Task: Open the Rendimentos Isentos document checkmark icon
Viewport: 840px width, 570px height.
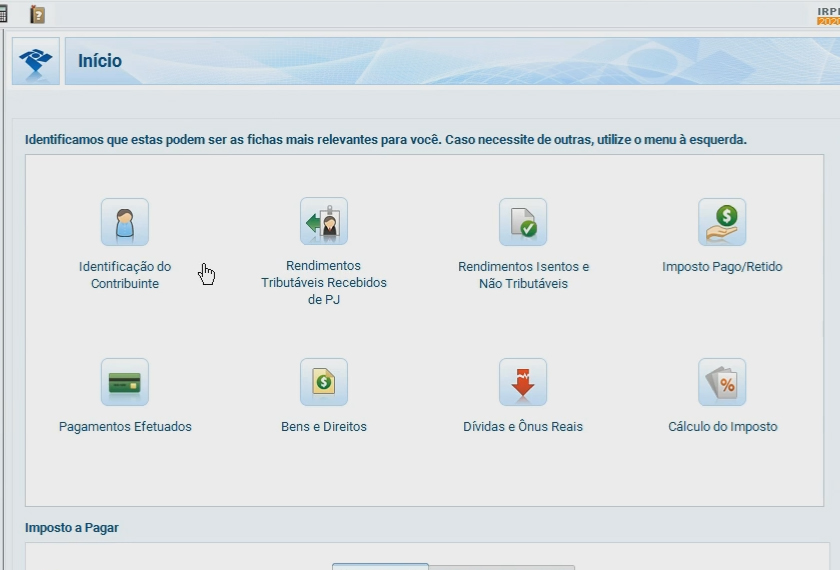Action: pos(523,222)
